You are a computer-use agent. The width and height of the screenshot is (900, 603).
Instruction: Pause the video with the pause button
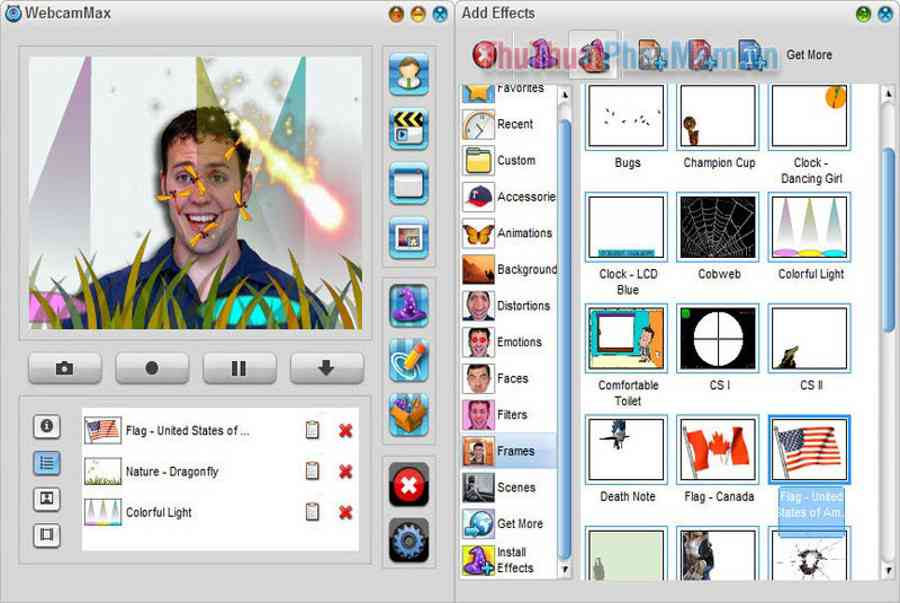pos(239,368)
